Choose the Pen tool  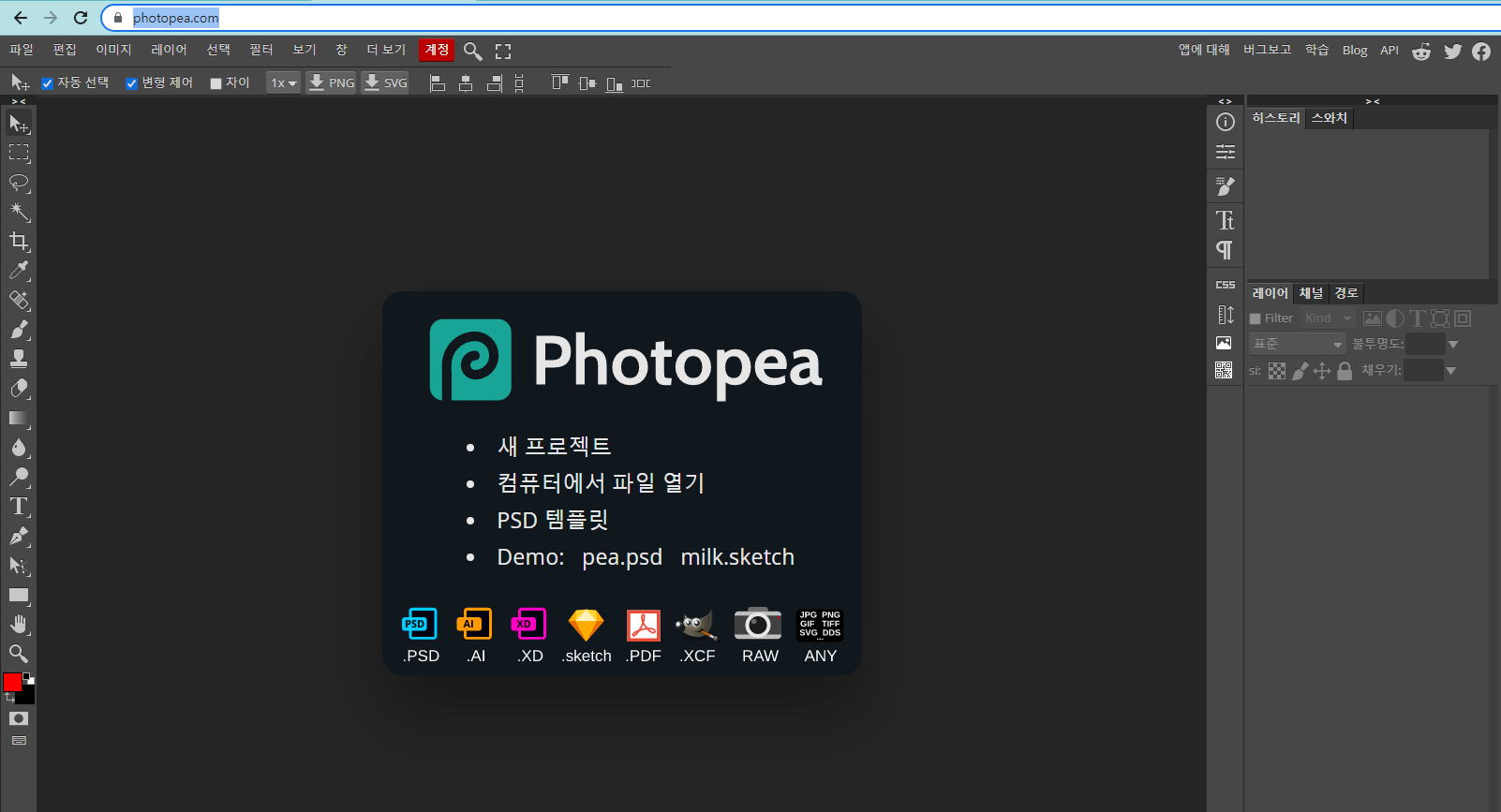click(x=19, y=536)
